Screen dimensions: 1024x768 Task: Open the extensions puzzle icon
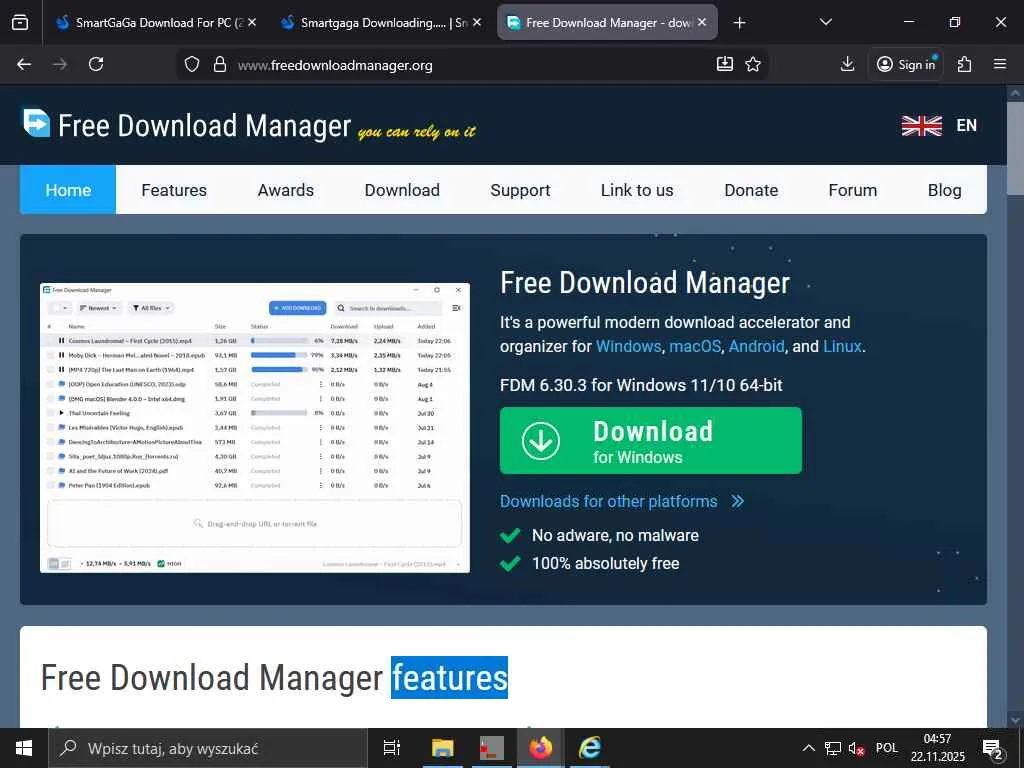tap(964, 64)
